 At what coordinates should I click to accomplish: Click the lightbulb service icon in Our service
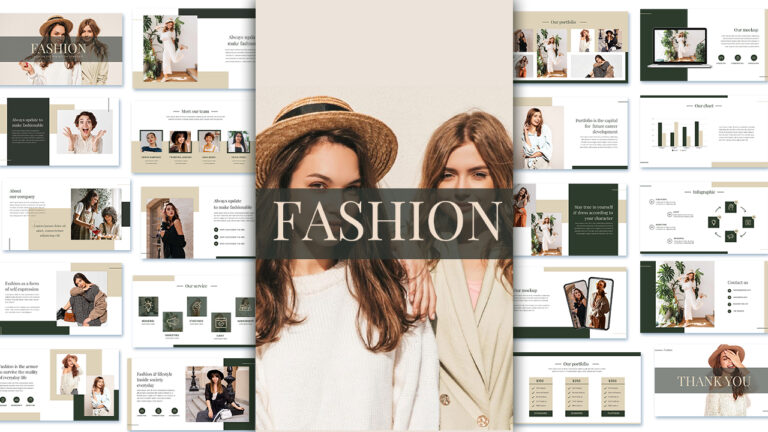(148, 307)
